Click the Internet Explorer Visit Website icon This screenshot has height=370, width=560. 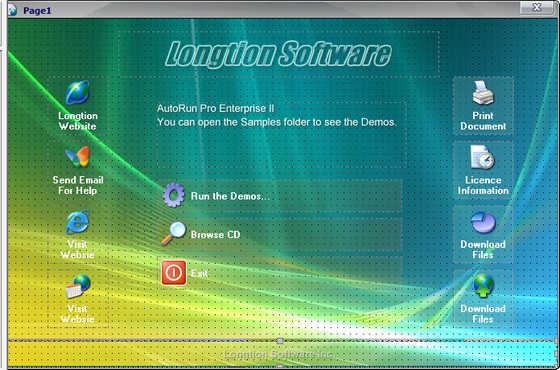pos(78,222)
